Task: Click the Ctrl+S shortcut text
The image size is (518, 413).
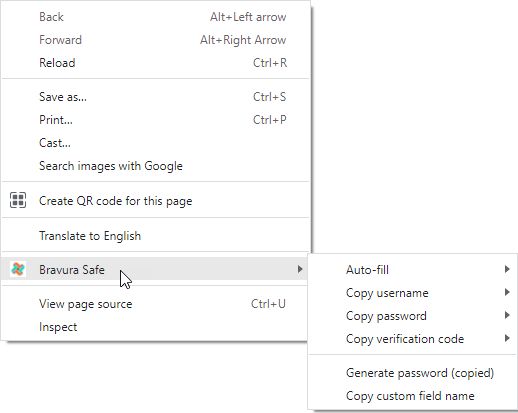Action: 269,97
